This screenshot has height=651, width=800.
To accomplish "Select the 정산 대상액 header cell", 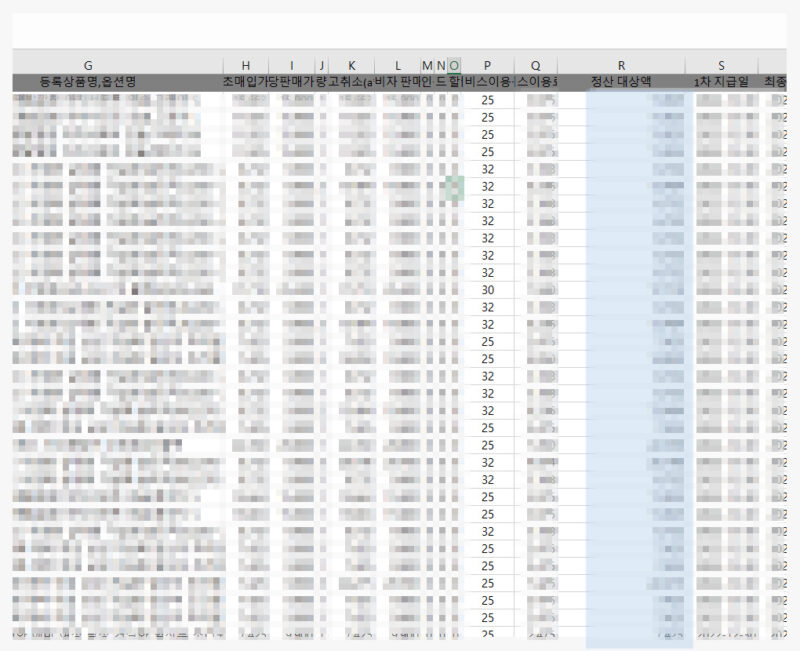I will point(621,82).
